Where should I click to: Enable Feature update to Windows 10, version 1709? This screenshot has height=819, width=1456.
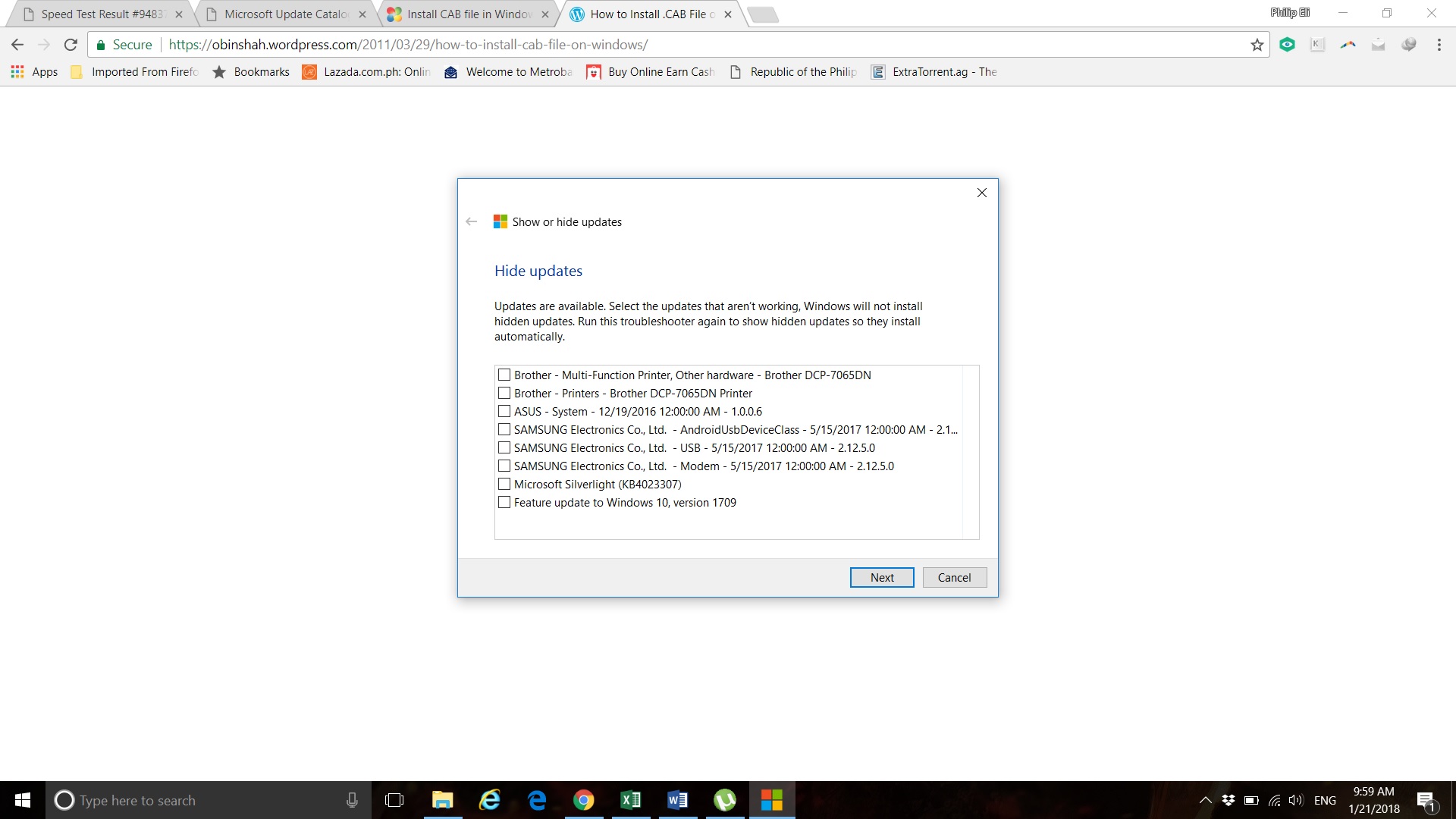505,502
